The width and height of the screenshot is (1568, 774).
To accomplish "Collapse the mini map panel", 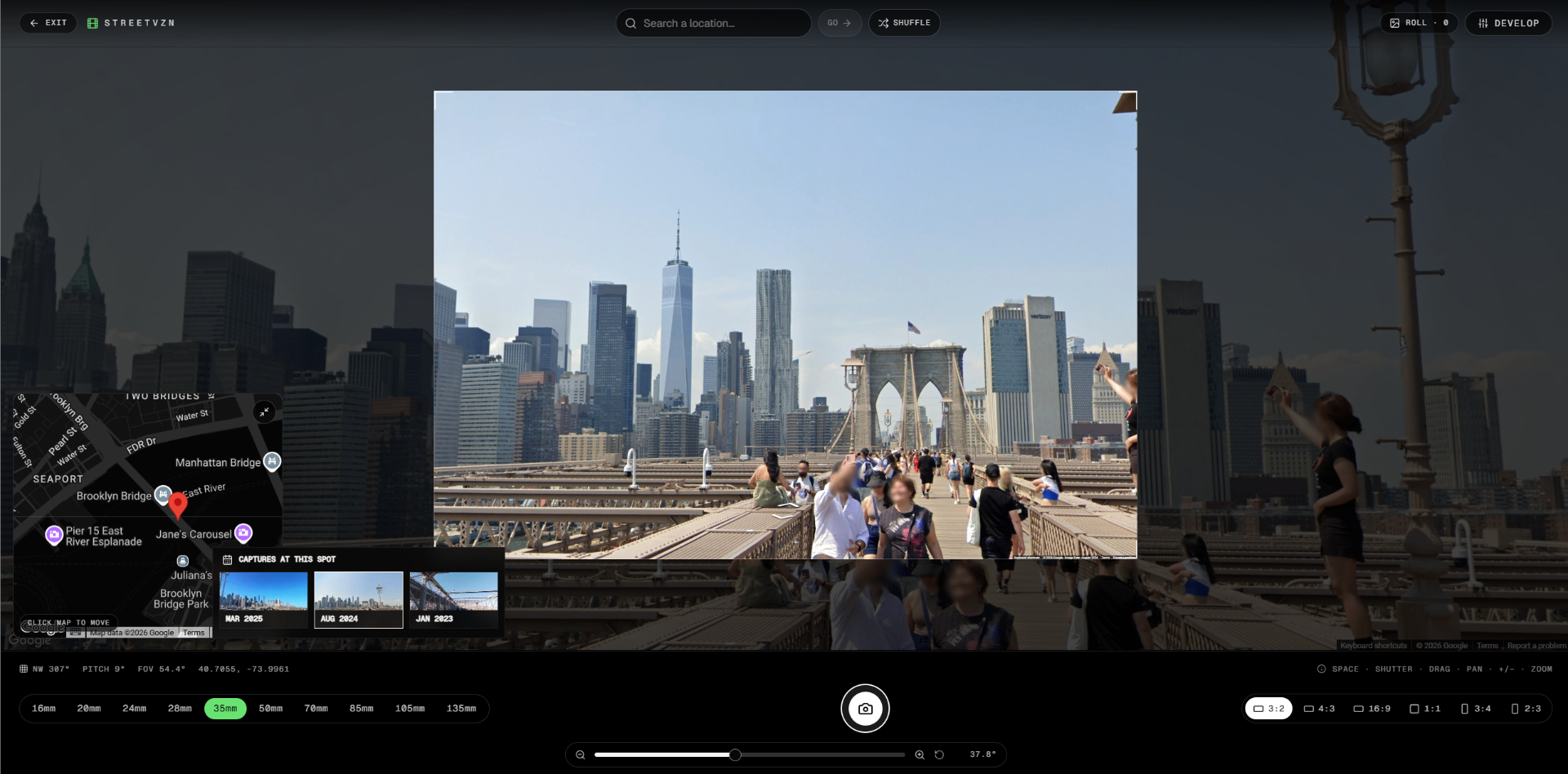I will click(265, 412).
